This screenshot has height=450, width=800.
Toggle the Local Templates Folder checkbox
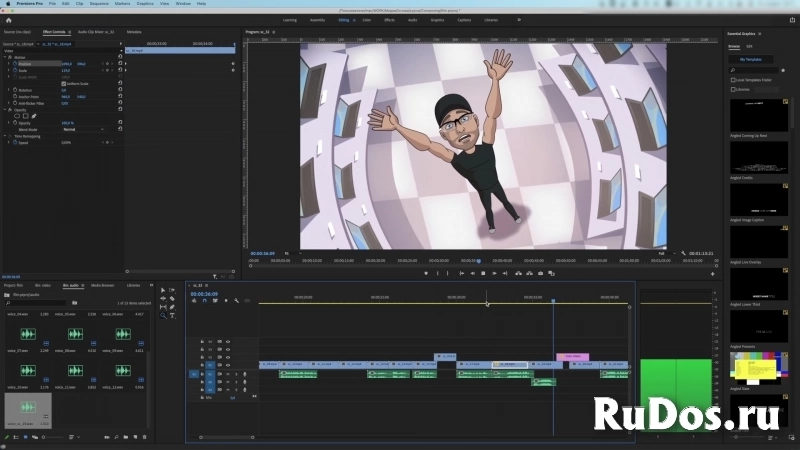[x=733, y=80]
